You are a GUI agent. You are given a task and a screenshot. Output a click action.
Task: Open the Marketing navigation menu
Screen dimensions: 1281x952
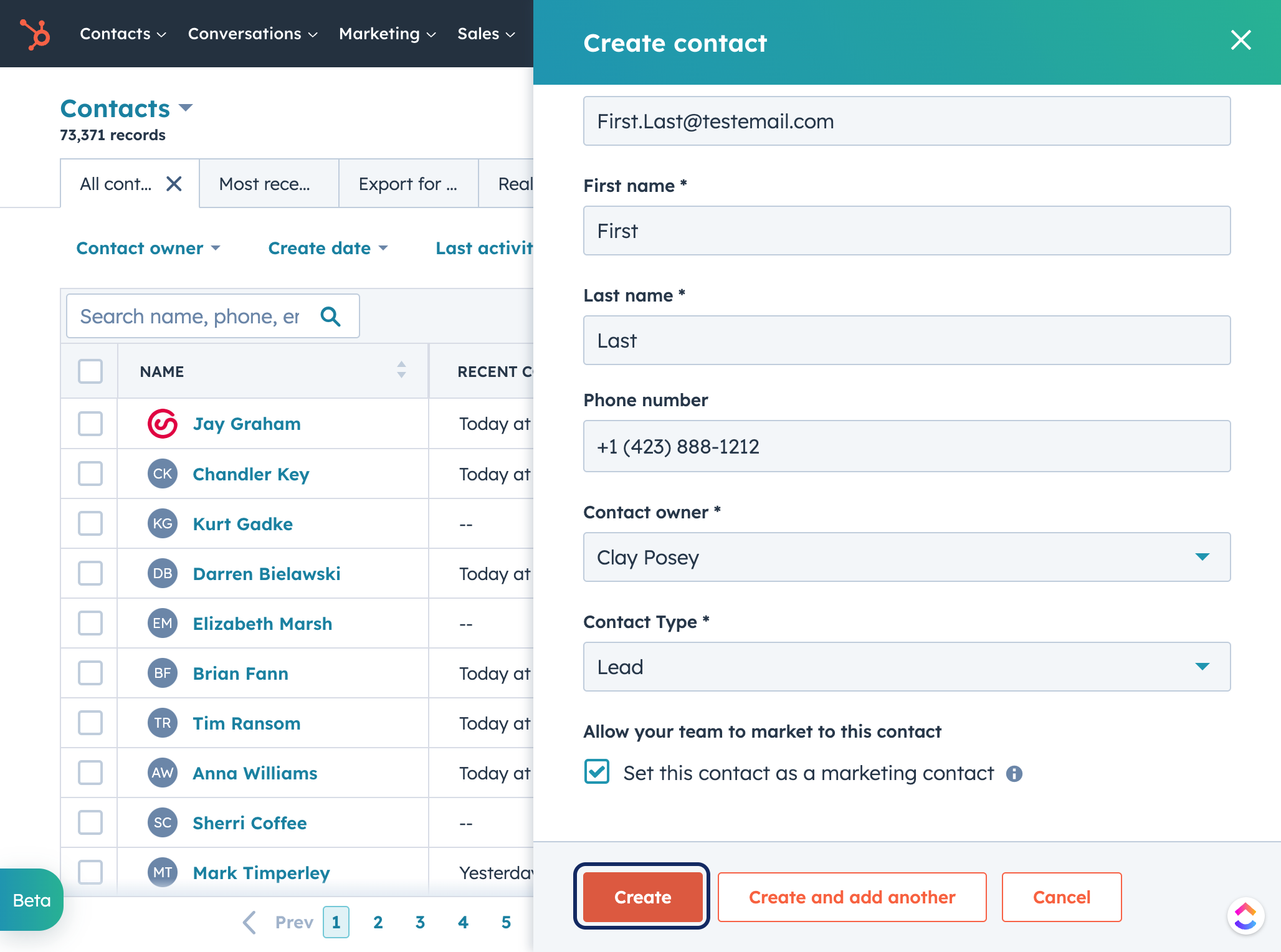coord(387,34)
